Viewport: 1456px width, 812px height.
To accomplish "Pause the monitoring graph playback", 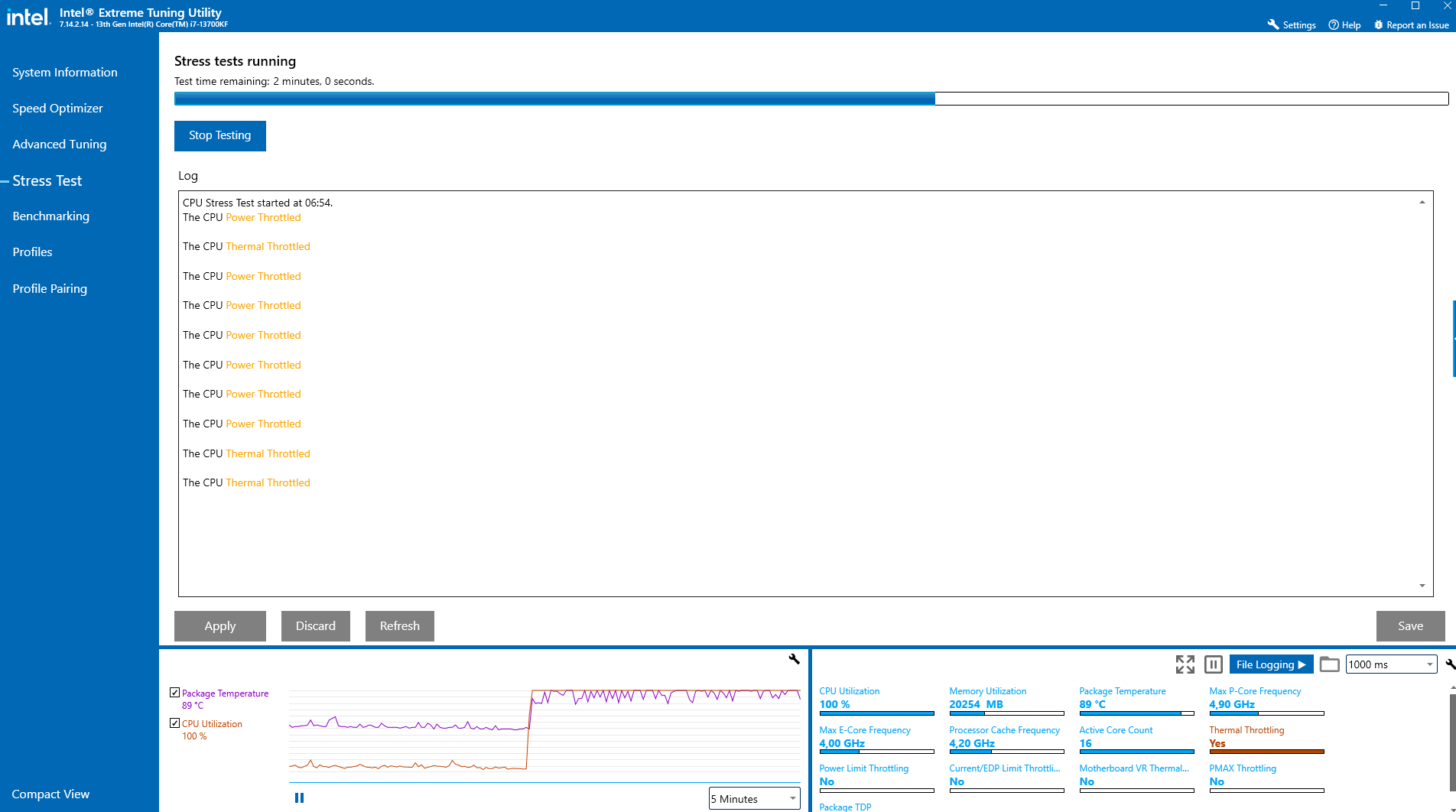I will point(299,797).
